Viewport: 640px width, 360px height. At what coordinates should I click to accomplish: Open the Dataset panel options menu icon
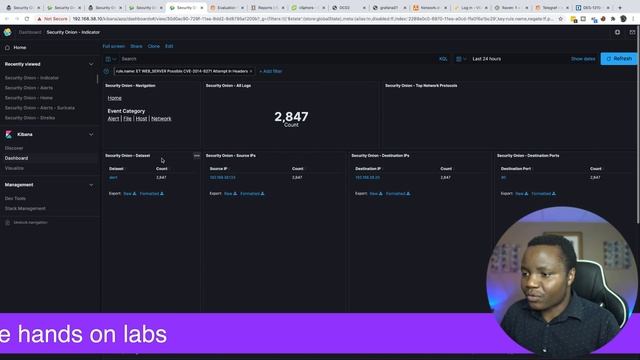(197, 156)
